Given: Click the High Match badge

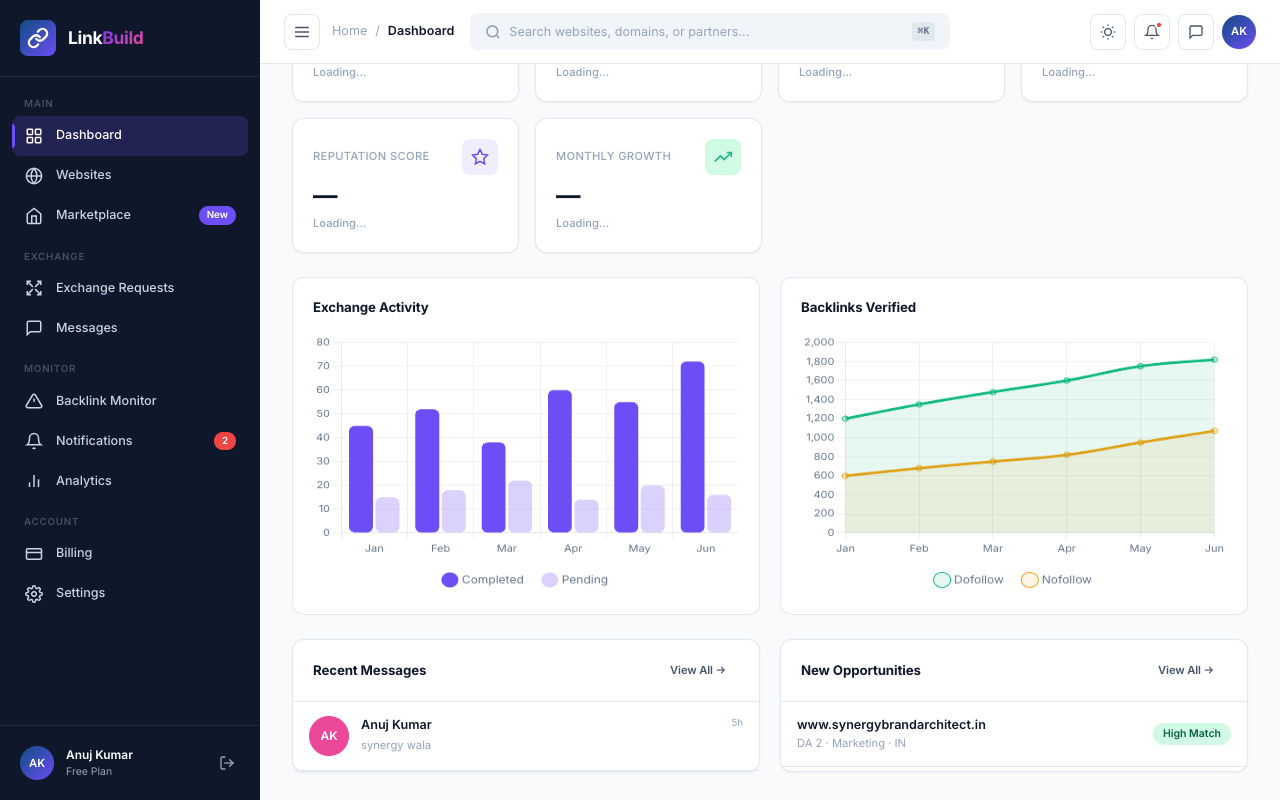Looking at the screenshot, I should pyautogui.click(x=1192, y=734).
